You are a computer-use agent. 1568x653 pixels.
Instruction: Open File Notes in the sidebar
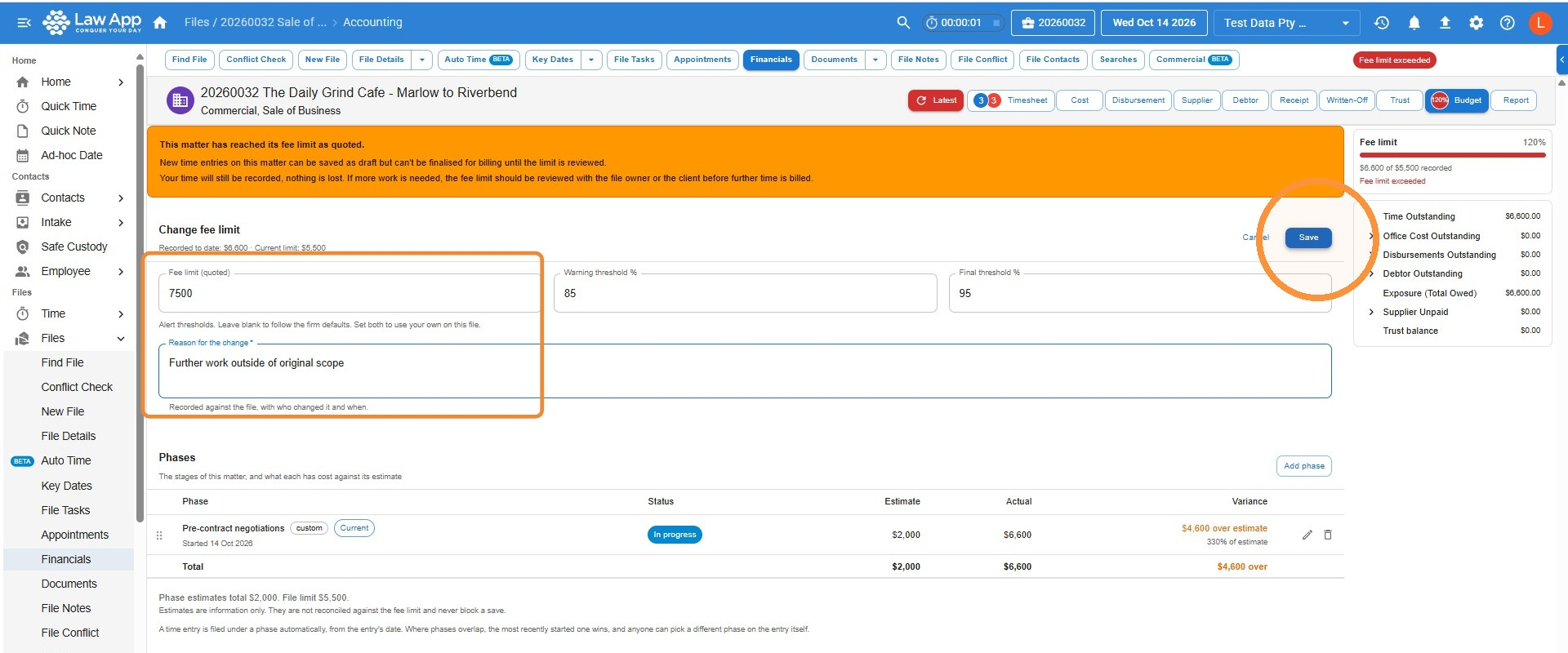coord(66,608)
